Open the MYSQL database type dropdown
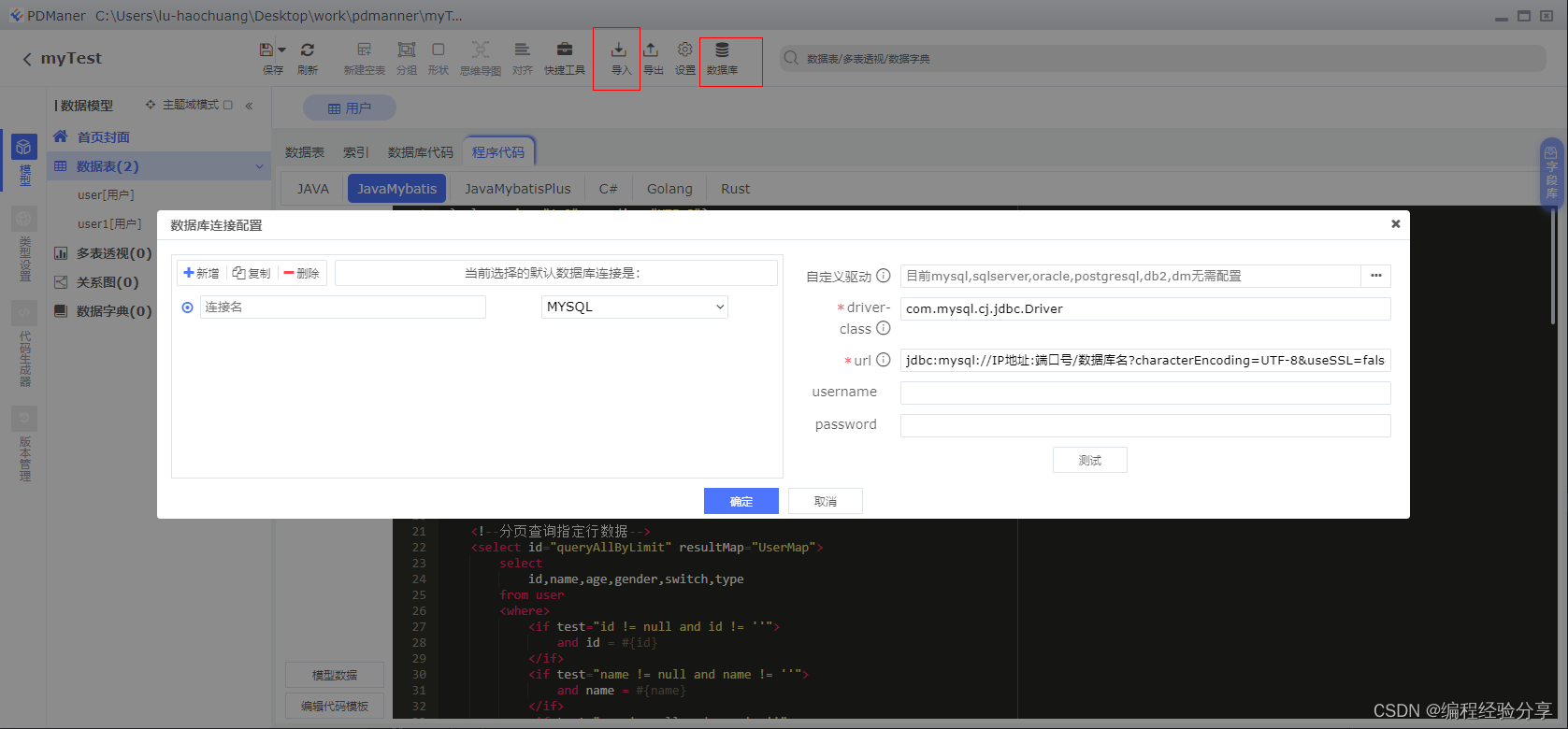The image size is (1568, 729). (635, 307)
